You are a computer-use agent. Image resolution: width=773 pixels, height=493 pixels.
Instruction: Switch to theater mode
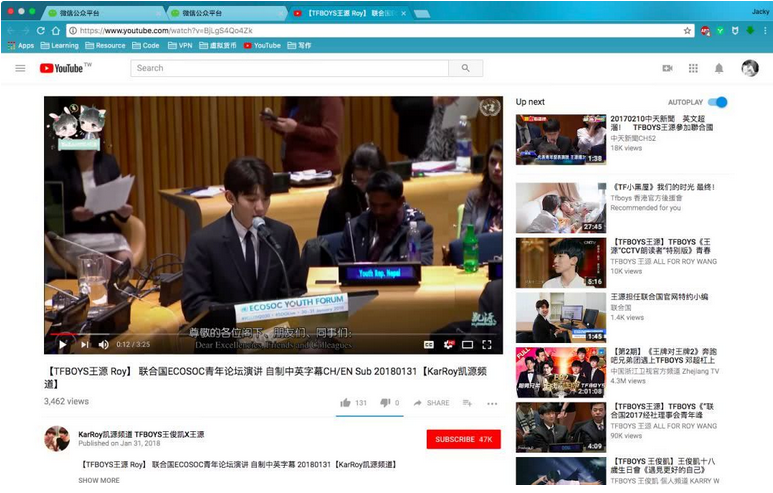coord(467,345)
